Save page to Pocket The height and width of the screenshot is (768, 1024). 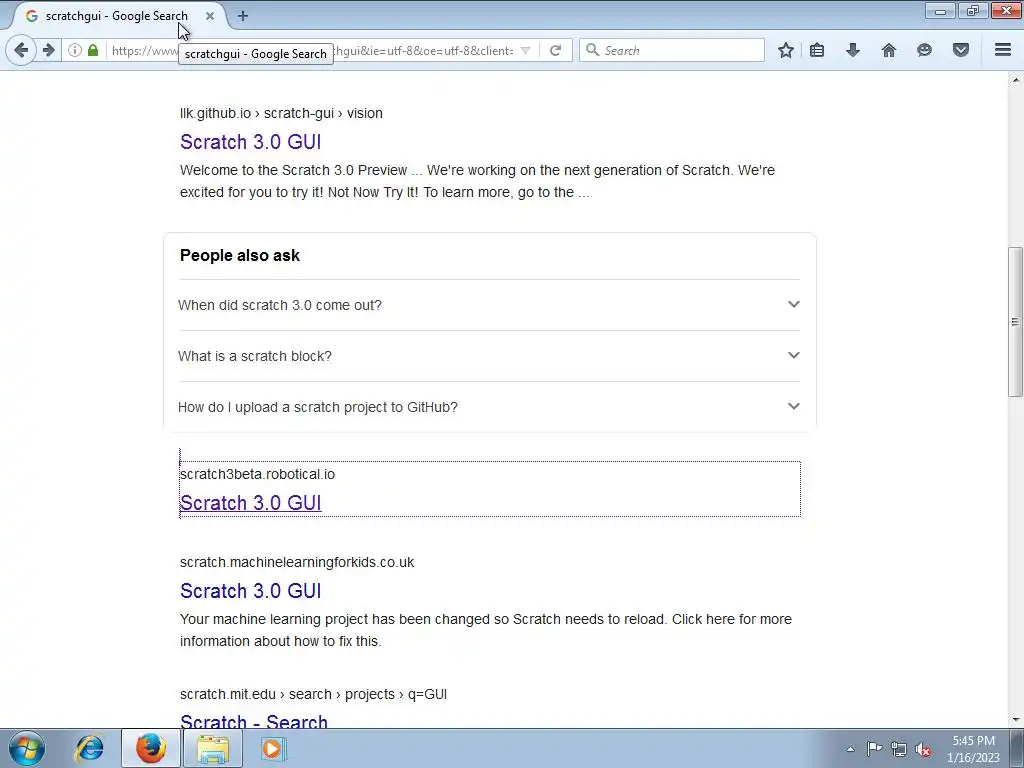point(961,50)
